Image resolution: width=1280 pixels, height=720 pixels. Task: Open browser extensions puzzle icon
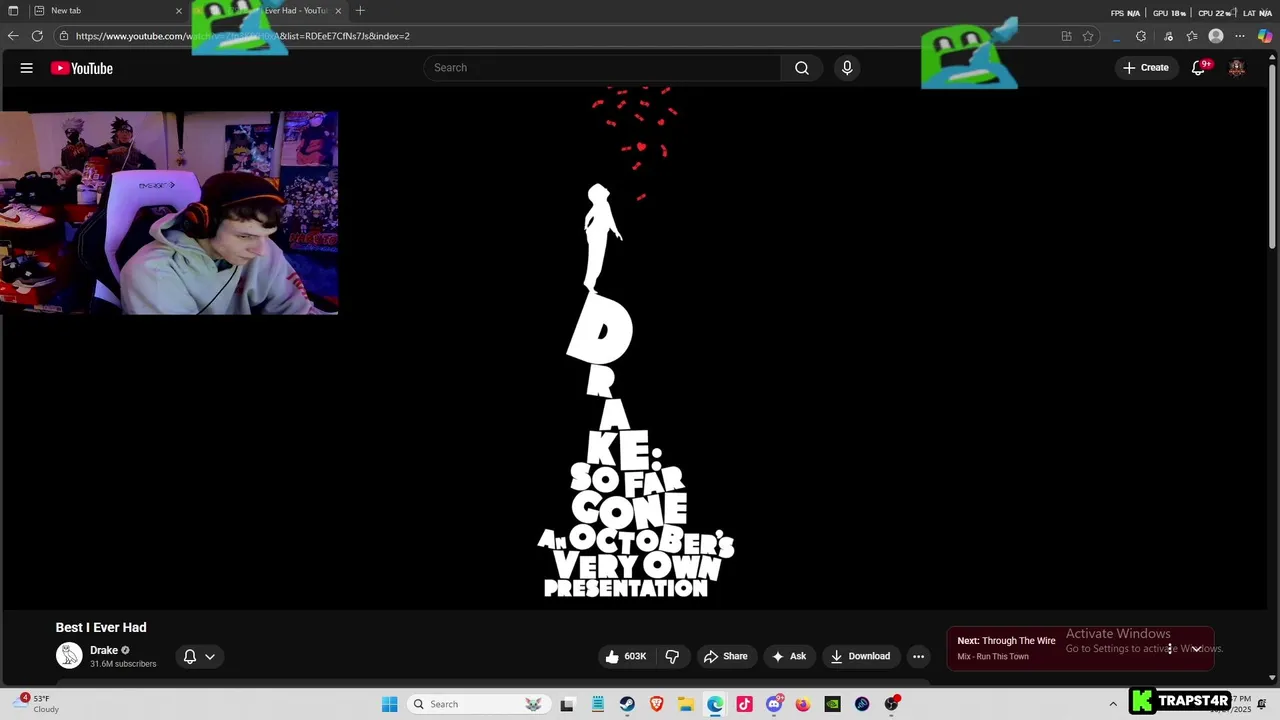[1141, 36]
